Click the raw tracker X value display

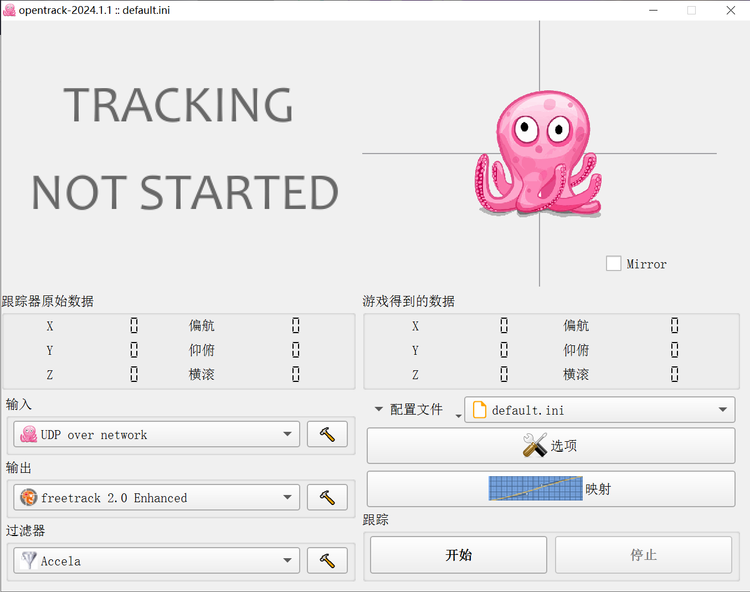134,326
